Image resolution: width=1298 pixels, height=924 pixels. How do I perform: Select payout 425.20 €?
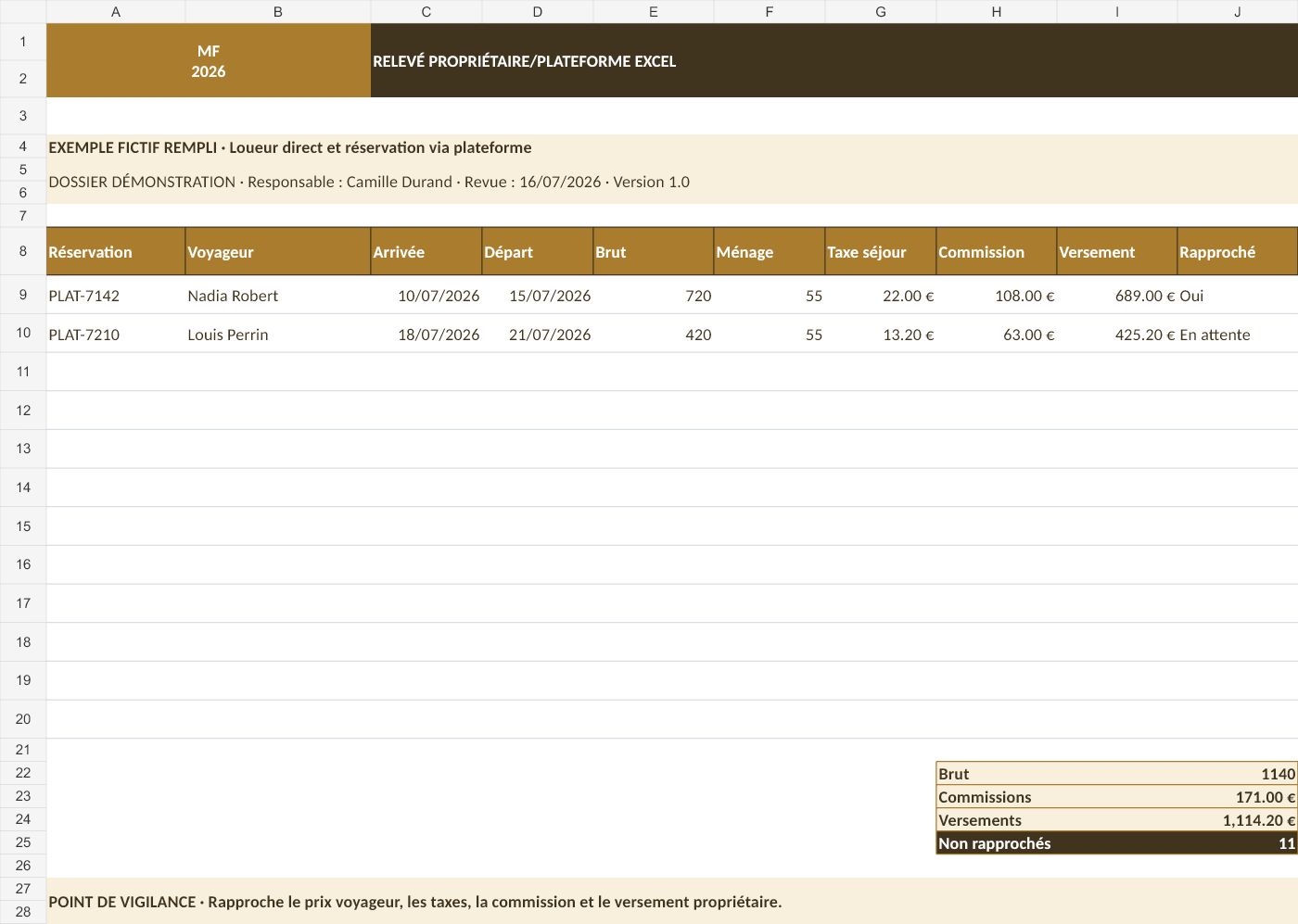(1117, 335)
